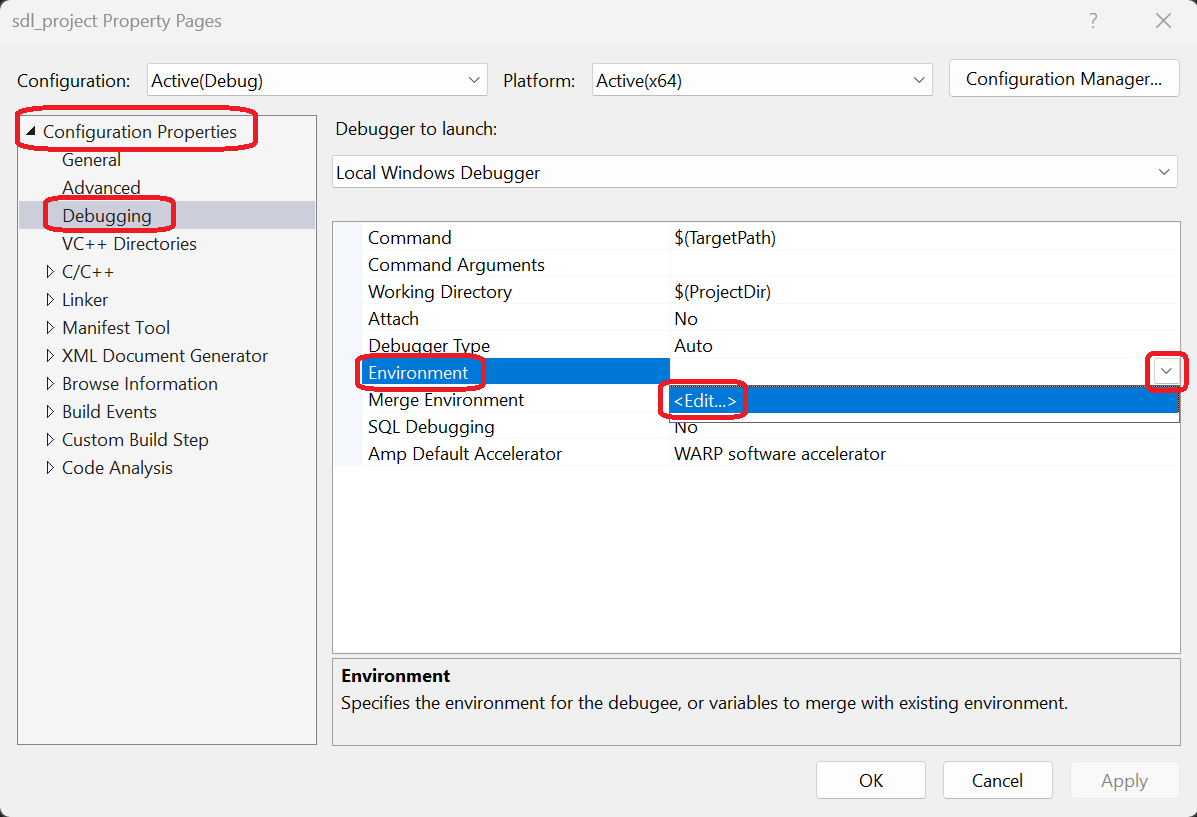
Task: Select the General configuration page
Action: 91,159
